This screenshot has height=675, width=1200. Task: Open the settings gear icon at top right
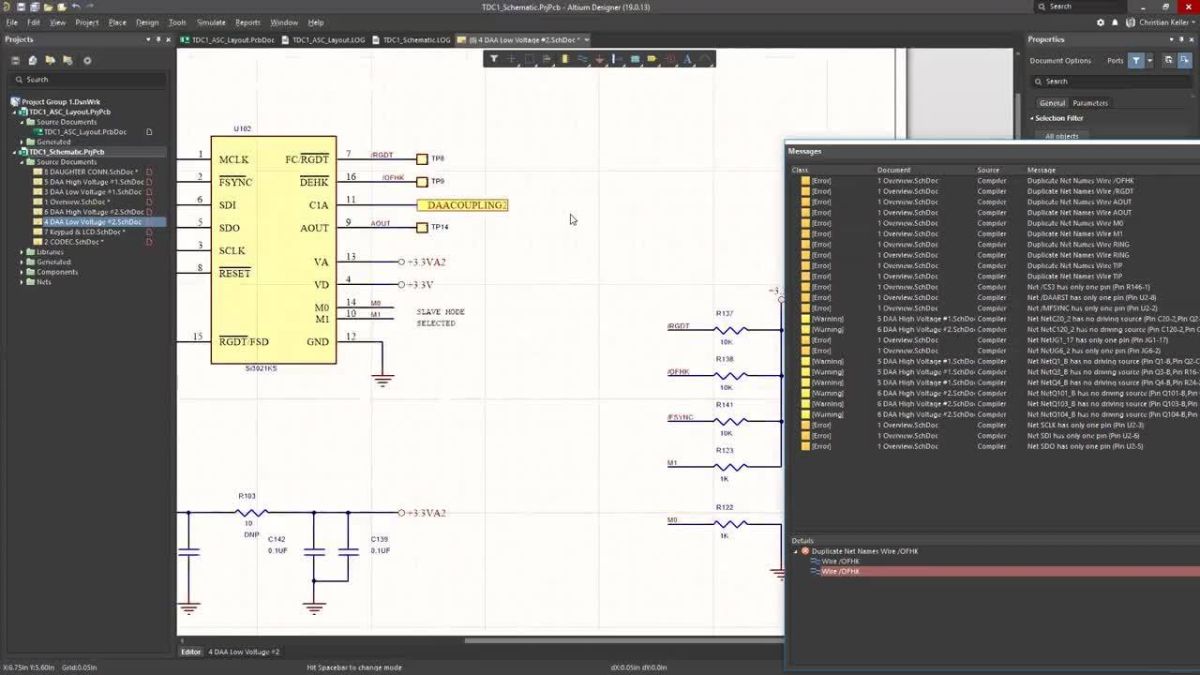point(1101,22)
